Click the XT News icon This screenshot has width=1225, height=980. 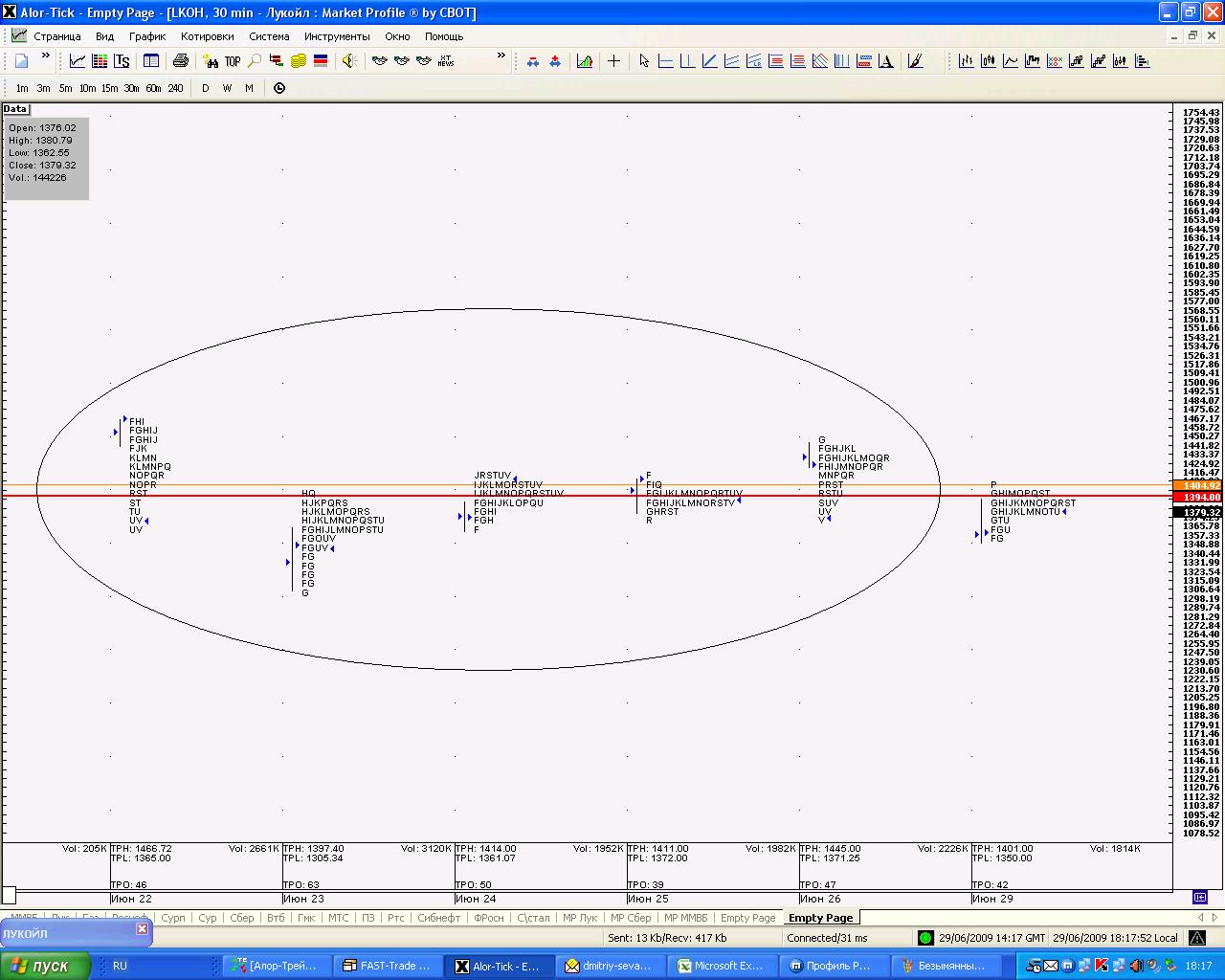[446, 61]
